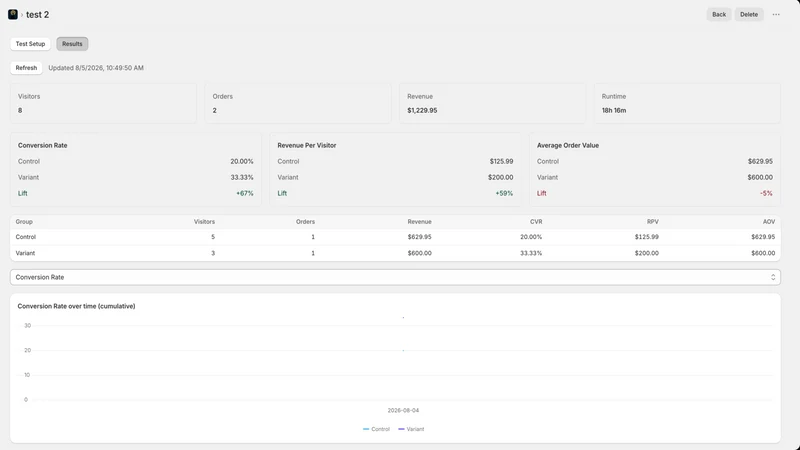Viewport: 800px width, 450px height.
Task: Click the Orders column header in table
Action: pos(305,222)
